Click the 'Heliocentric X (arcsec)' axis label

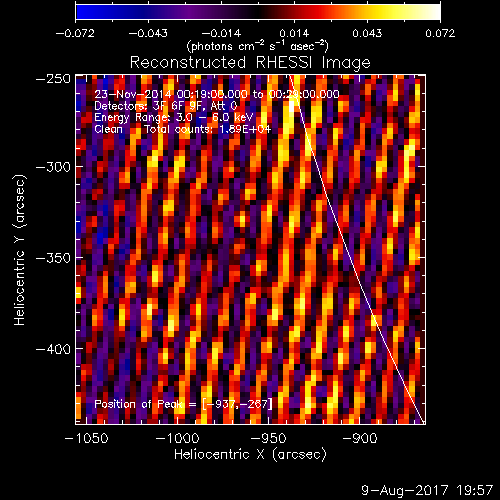(250, 455)
